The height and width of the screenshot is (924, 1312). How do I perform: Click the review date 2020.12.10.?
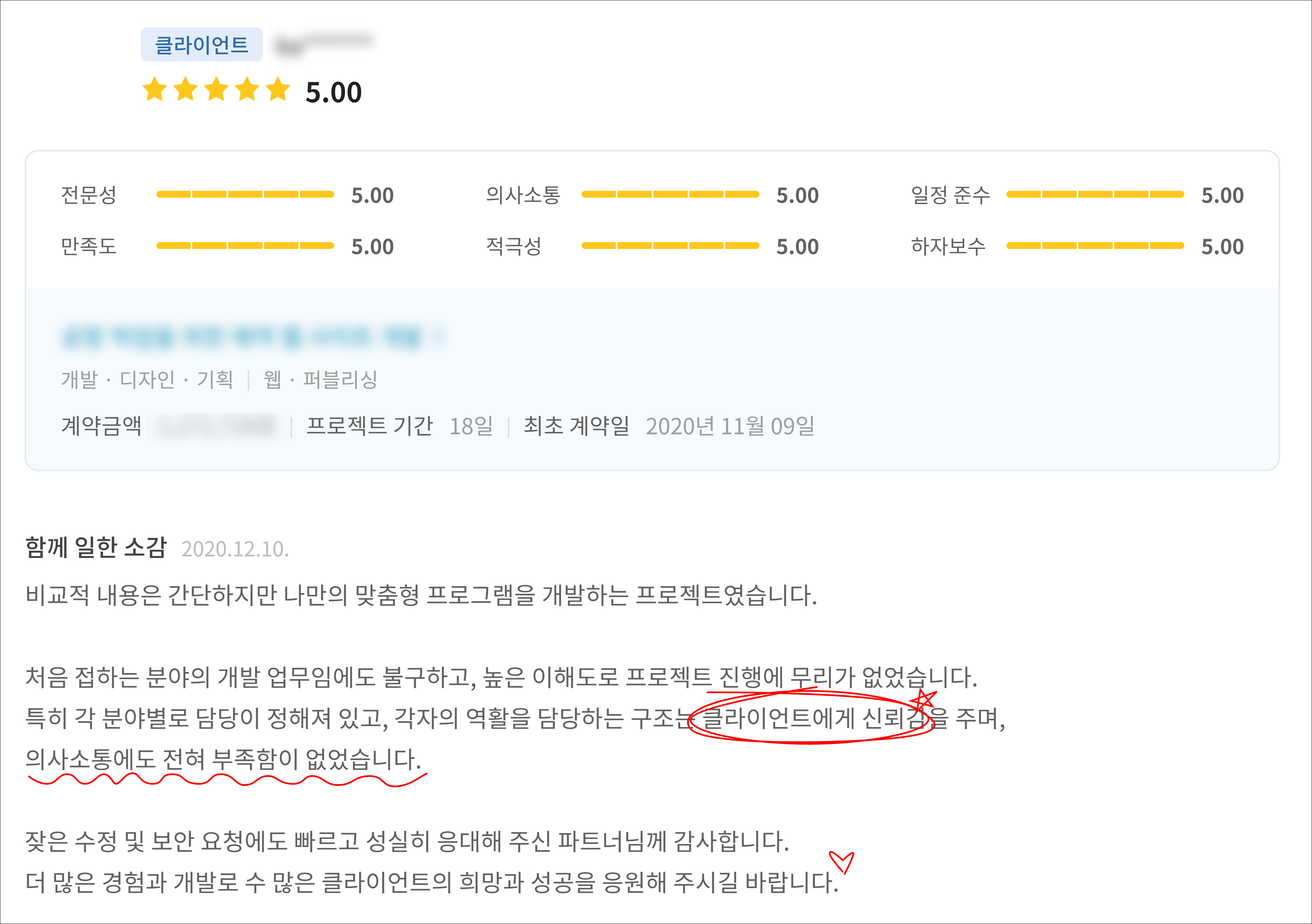click(235, 550)
